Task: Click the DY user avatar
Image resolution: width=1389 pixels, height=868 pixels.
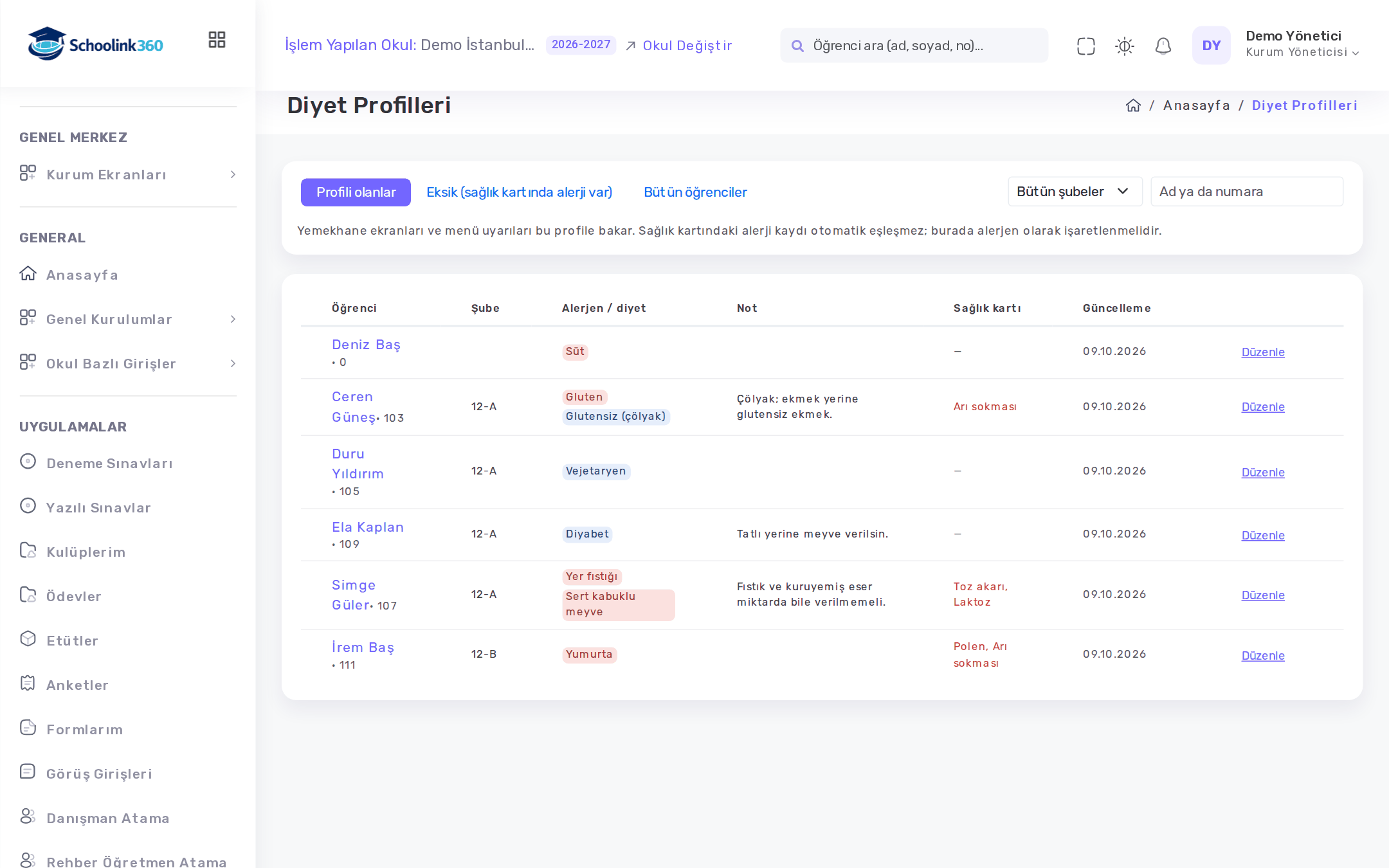Action: pyautogui.click(x=1211, y=45)
